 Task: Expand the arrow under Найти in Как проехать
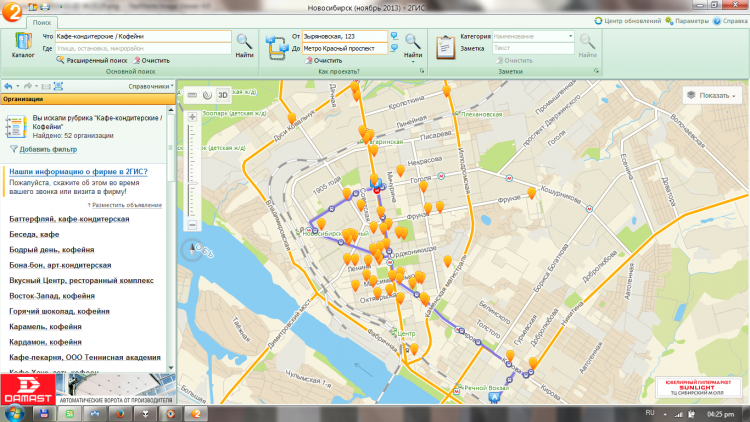[412, 62]
